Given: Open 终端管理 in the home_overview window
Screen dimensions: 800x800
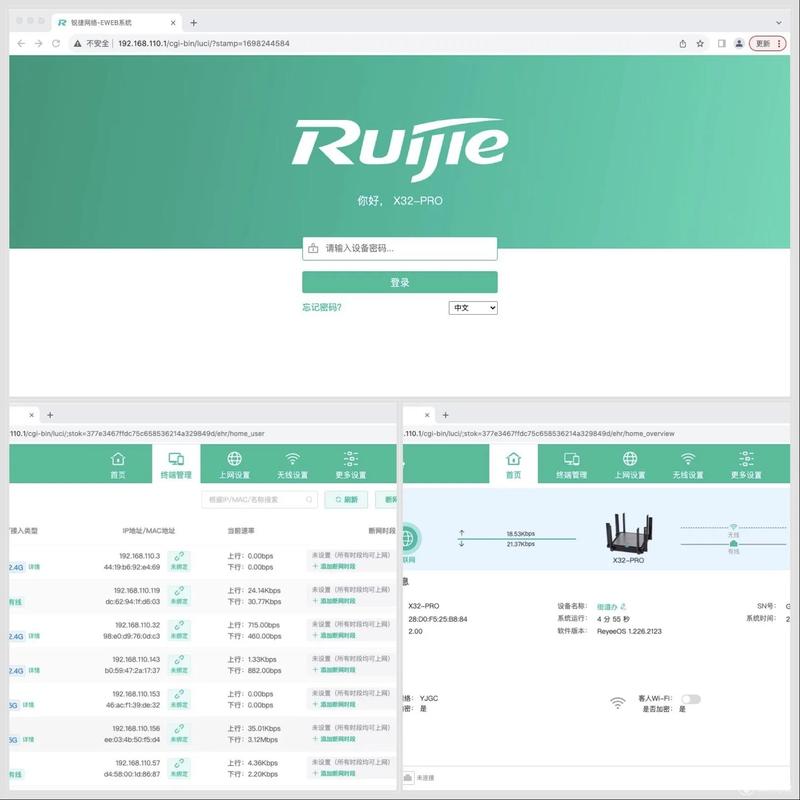Looking at the screenshot, I should 571,465.
